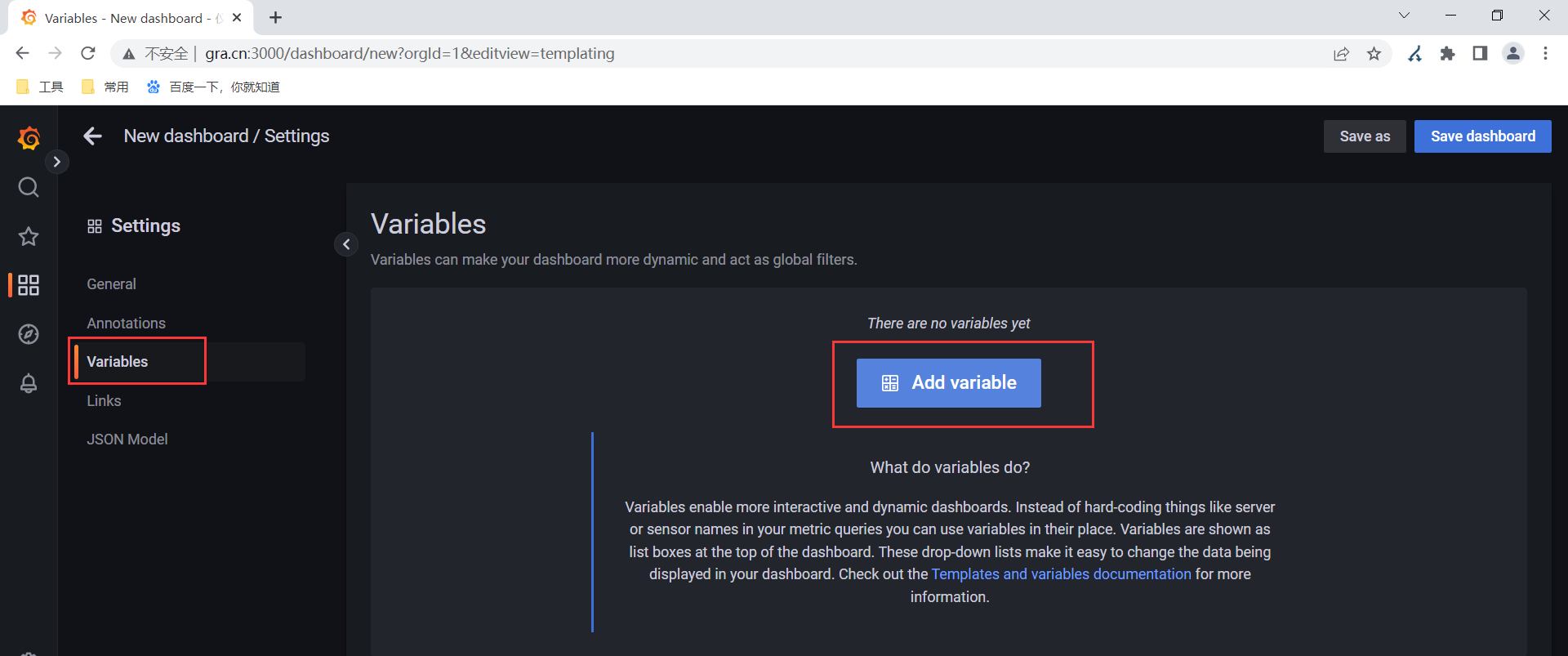Select Annotations settings section
This screenshot has height=656, width=1568.
pos(126,324)
